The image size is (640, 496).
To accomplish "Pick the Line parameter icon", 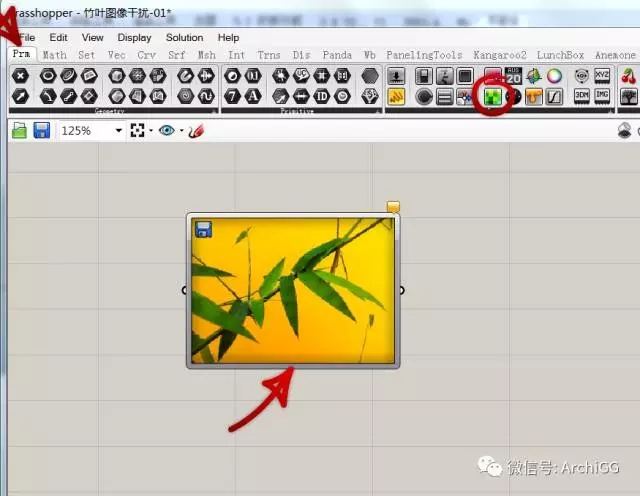I will pos(69,96).
